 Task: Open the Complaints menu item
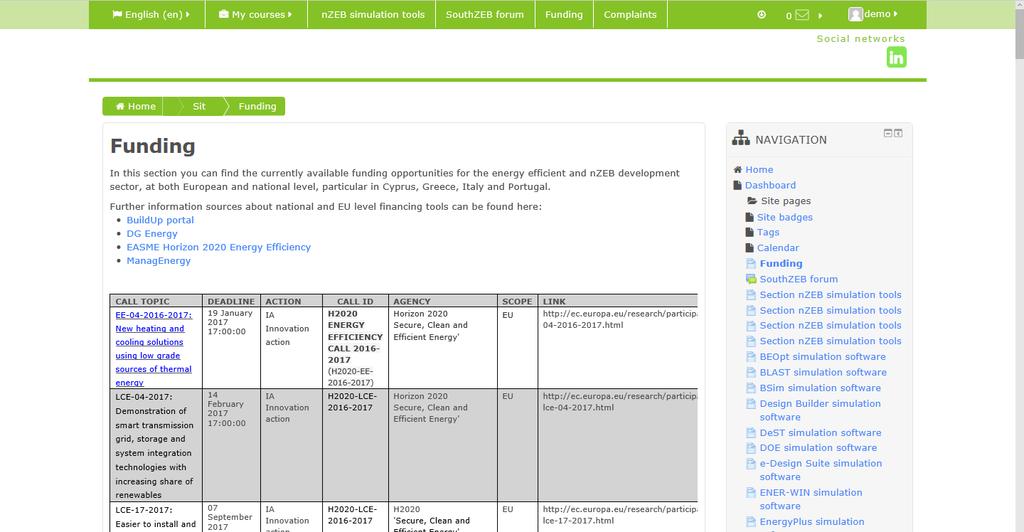630,14
